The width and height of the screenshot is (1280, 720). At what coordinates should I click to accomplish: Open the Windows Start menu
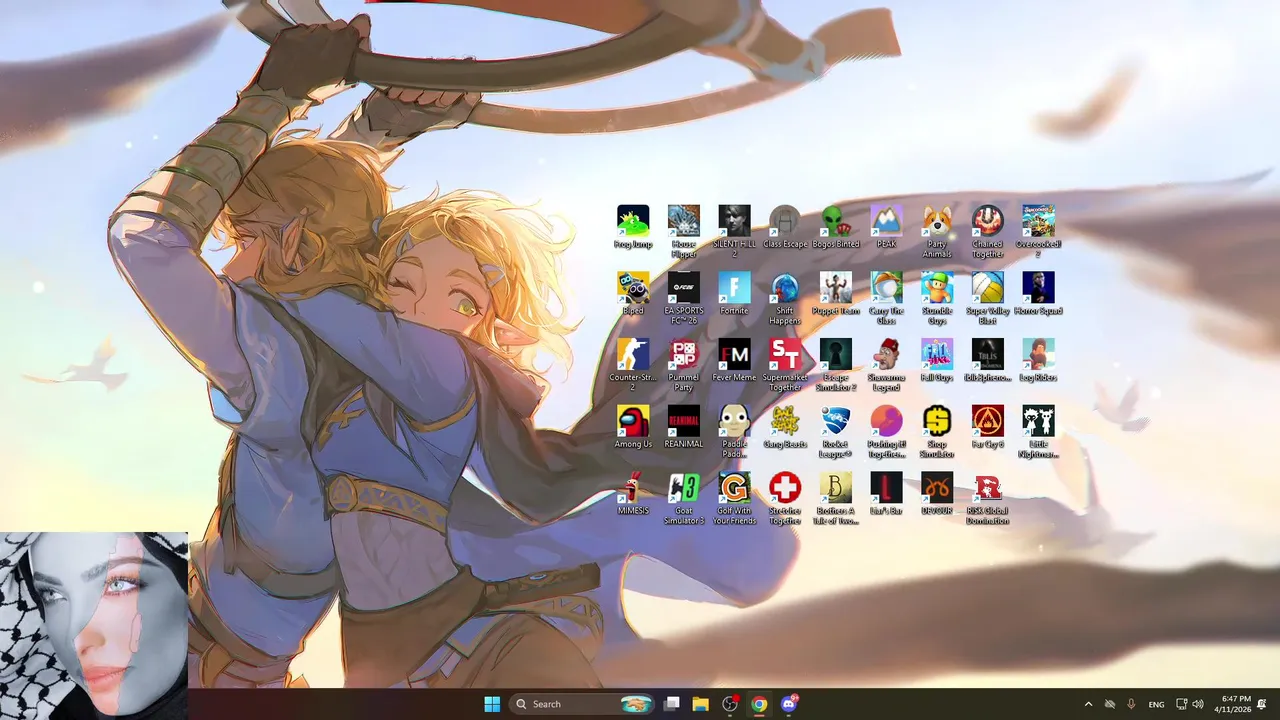pos(492,704)
